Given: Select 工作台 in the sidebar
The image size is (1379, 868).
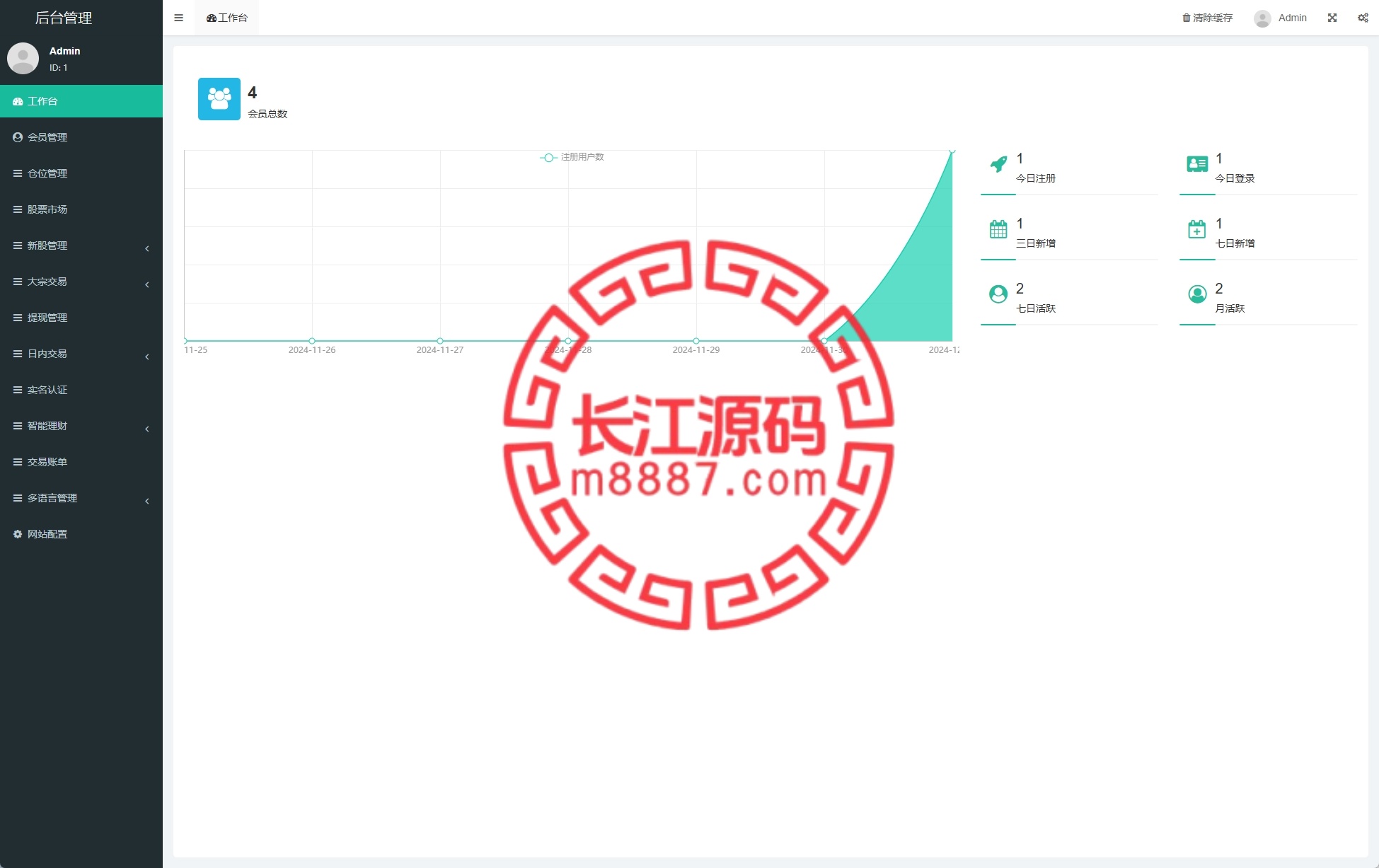Looking at the screenshot, I should point(81,101).
